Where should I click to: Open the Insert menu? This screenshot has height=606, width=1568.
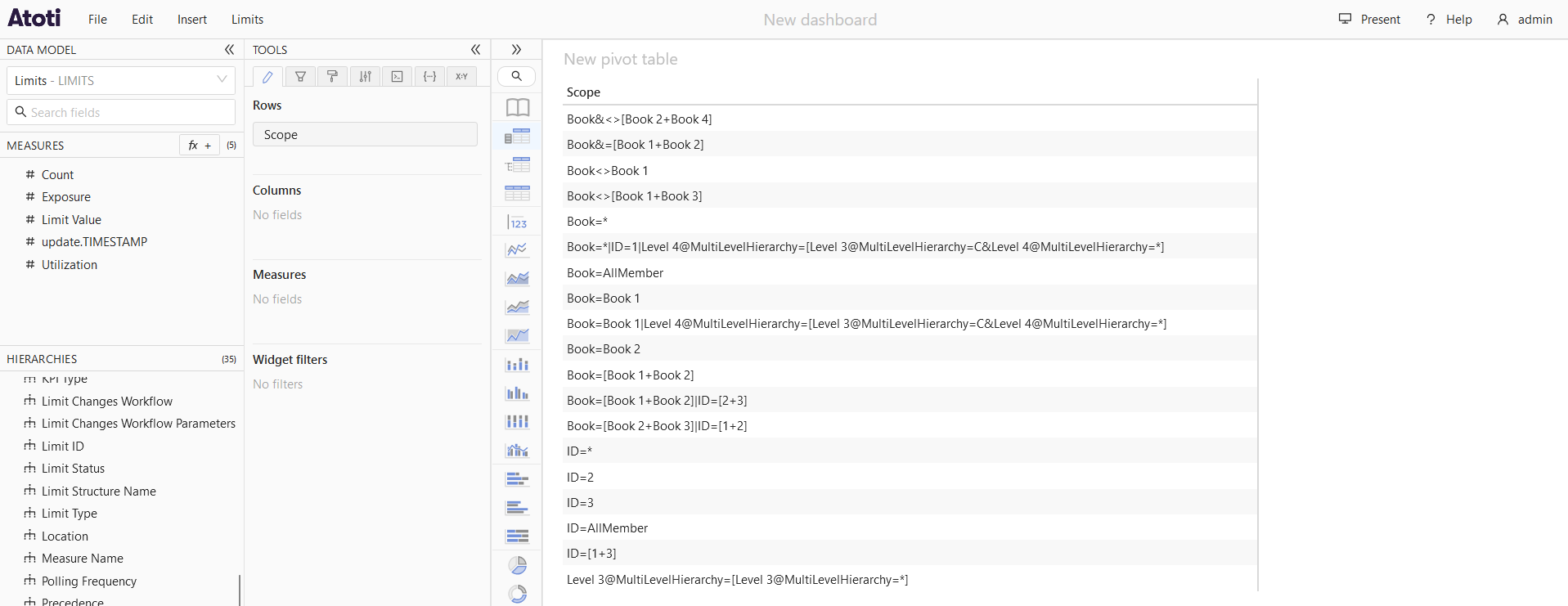[192, 20]
